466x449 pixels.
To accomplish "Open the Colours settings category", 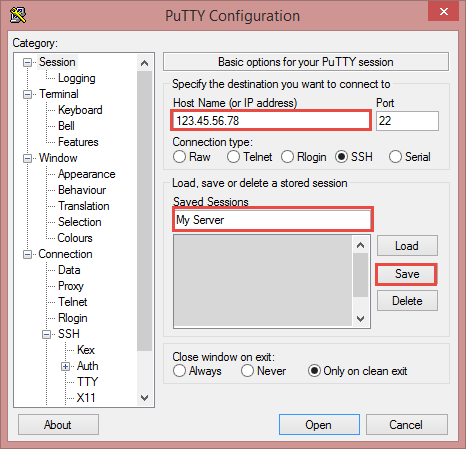I will [75, 238].
